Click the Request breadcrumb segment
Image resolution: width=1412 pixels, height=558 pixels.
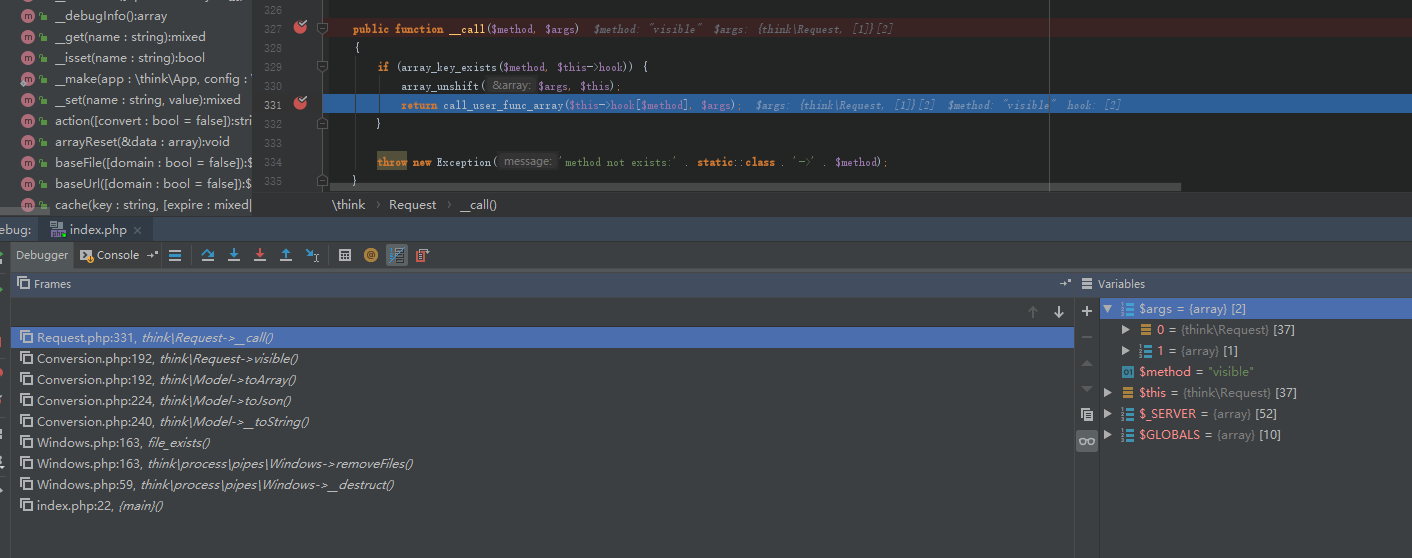pos(413,205)
